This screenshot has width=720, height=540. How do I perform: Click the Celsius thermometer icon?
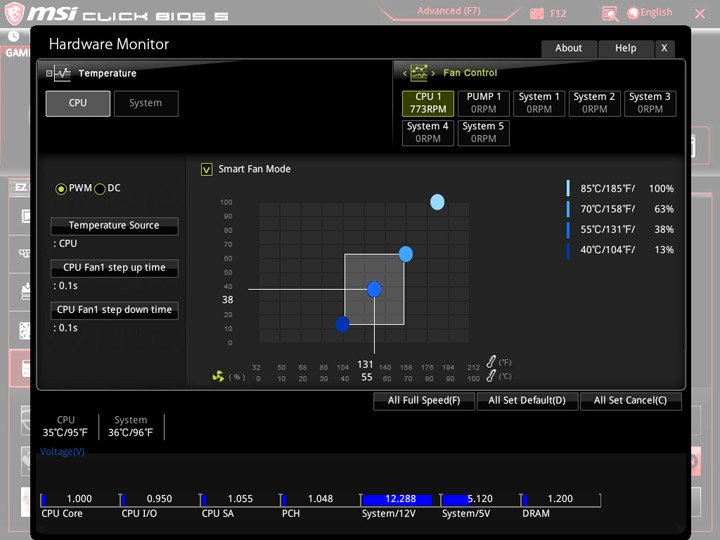(x=491, y=376)
